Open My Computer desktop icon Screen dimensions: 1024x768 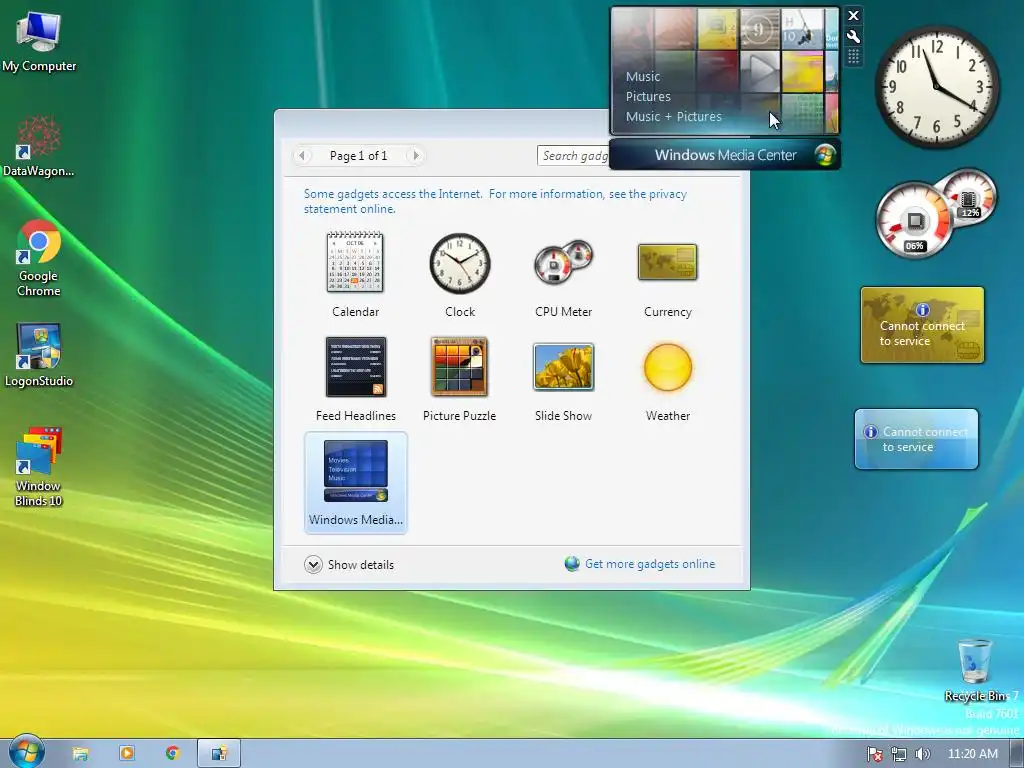pyautogui.click(x=39, y=42)
